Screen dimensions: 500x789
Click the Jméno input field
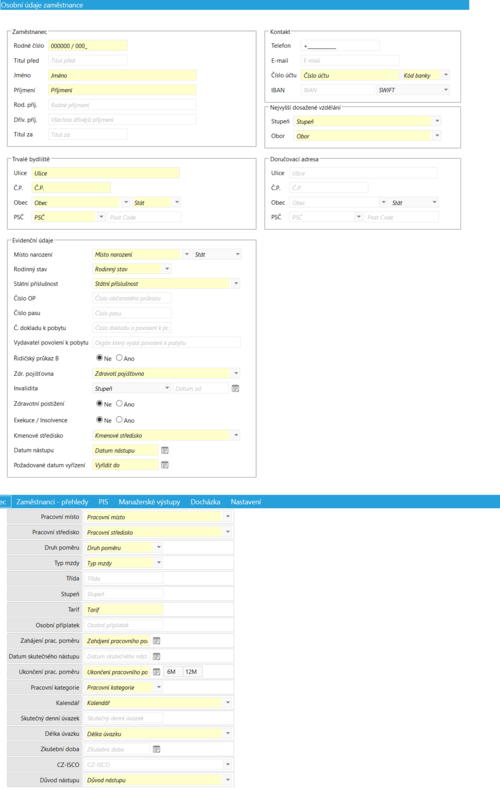coord(122,75)
